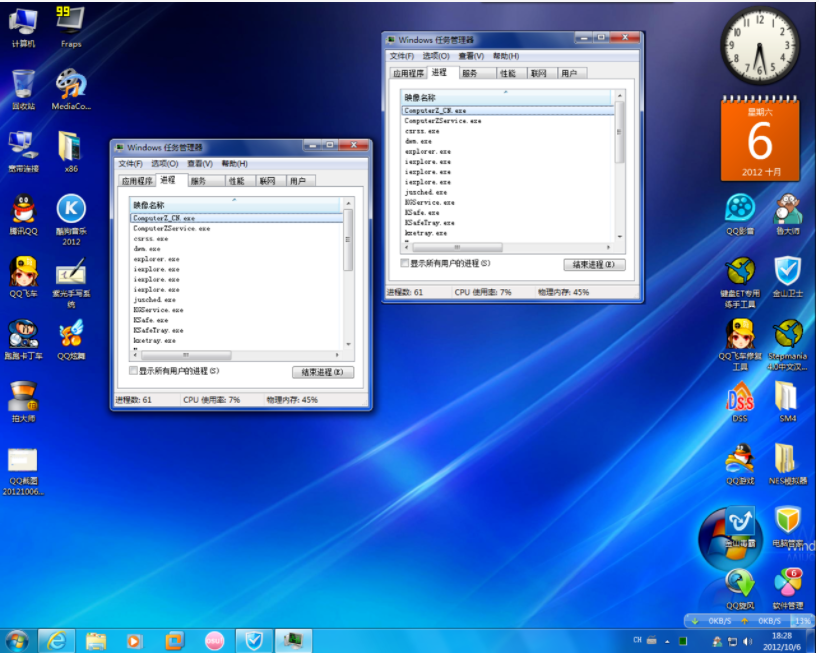Viewport: 819px width, 653px height.
Task: Open the 拍大师 desktop icon
Action: (24, 401)
